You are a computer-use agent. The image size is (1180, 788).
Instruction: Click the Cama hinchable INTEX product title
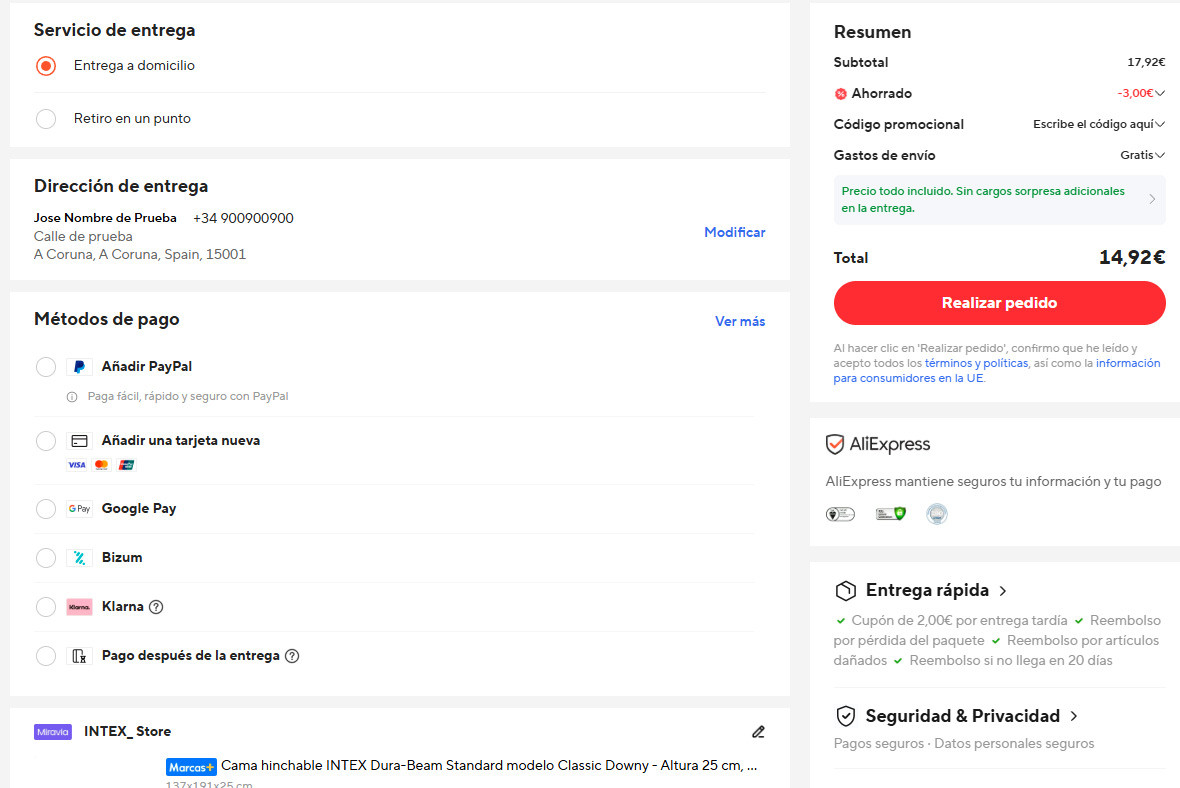click(489, 765)
